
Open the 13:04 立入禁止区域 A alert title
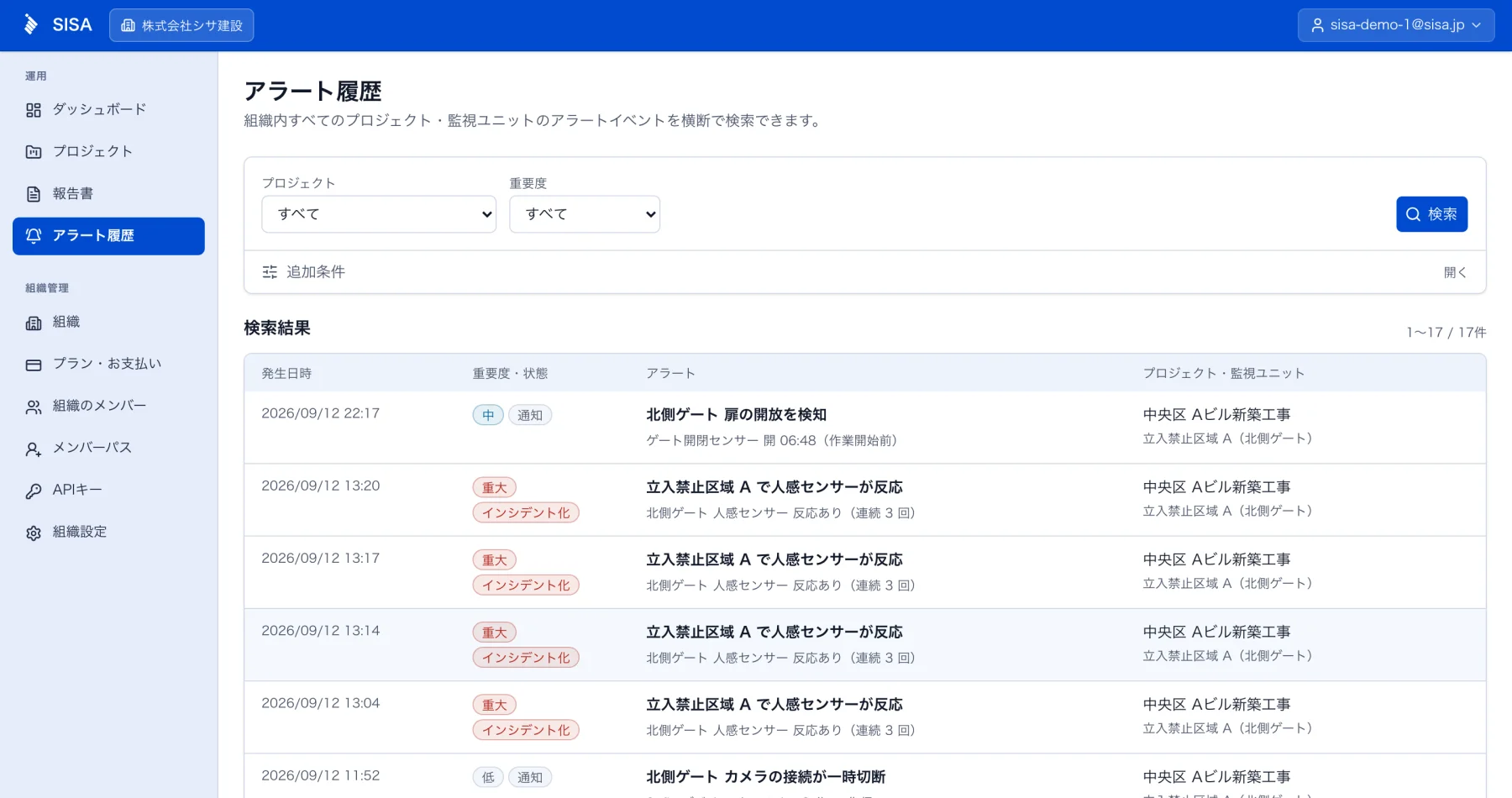coord(774,705)
